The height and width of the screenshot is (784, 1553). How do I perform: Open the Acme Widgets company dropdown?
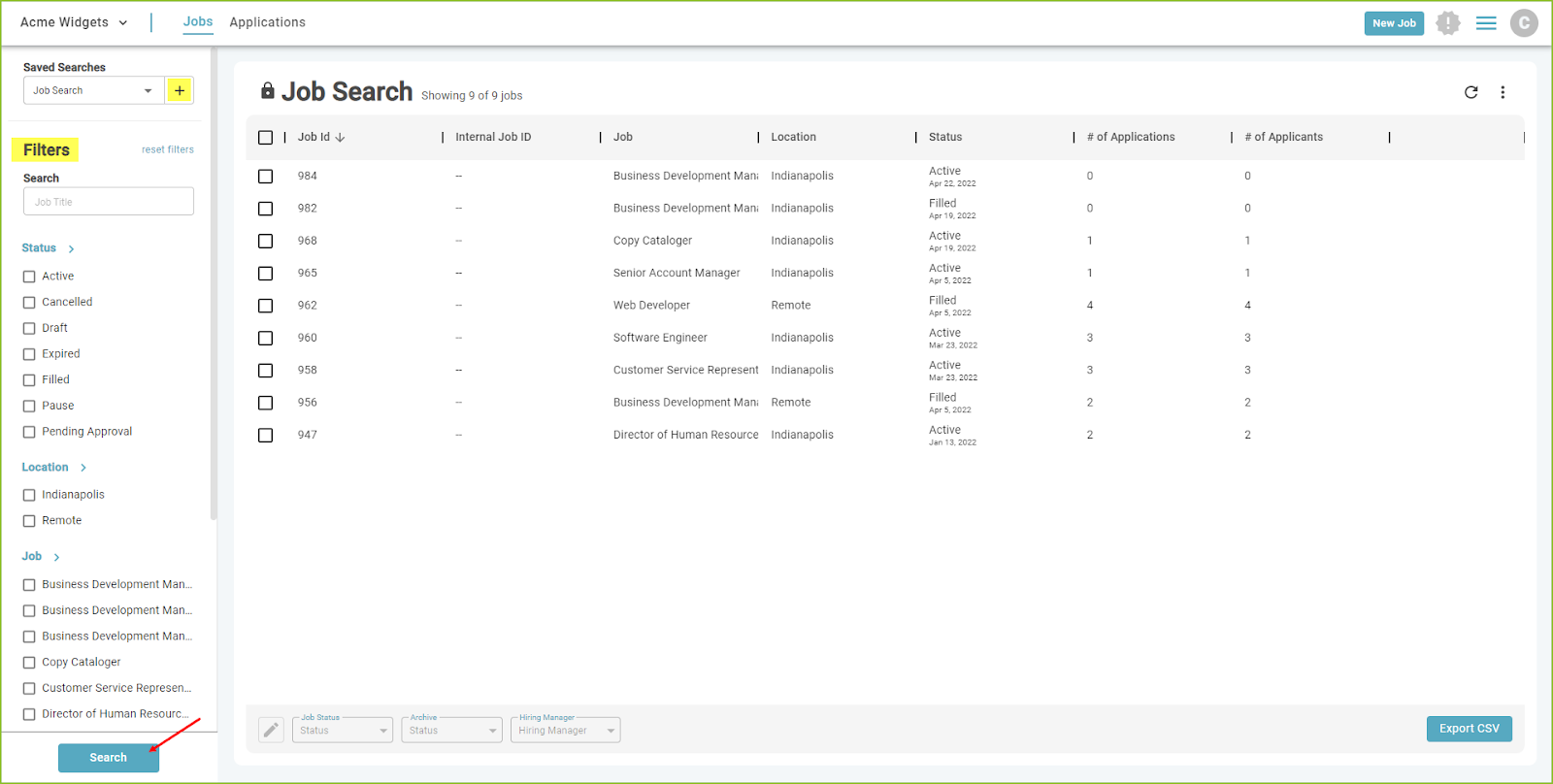click(x=74, y=22)
